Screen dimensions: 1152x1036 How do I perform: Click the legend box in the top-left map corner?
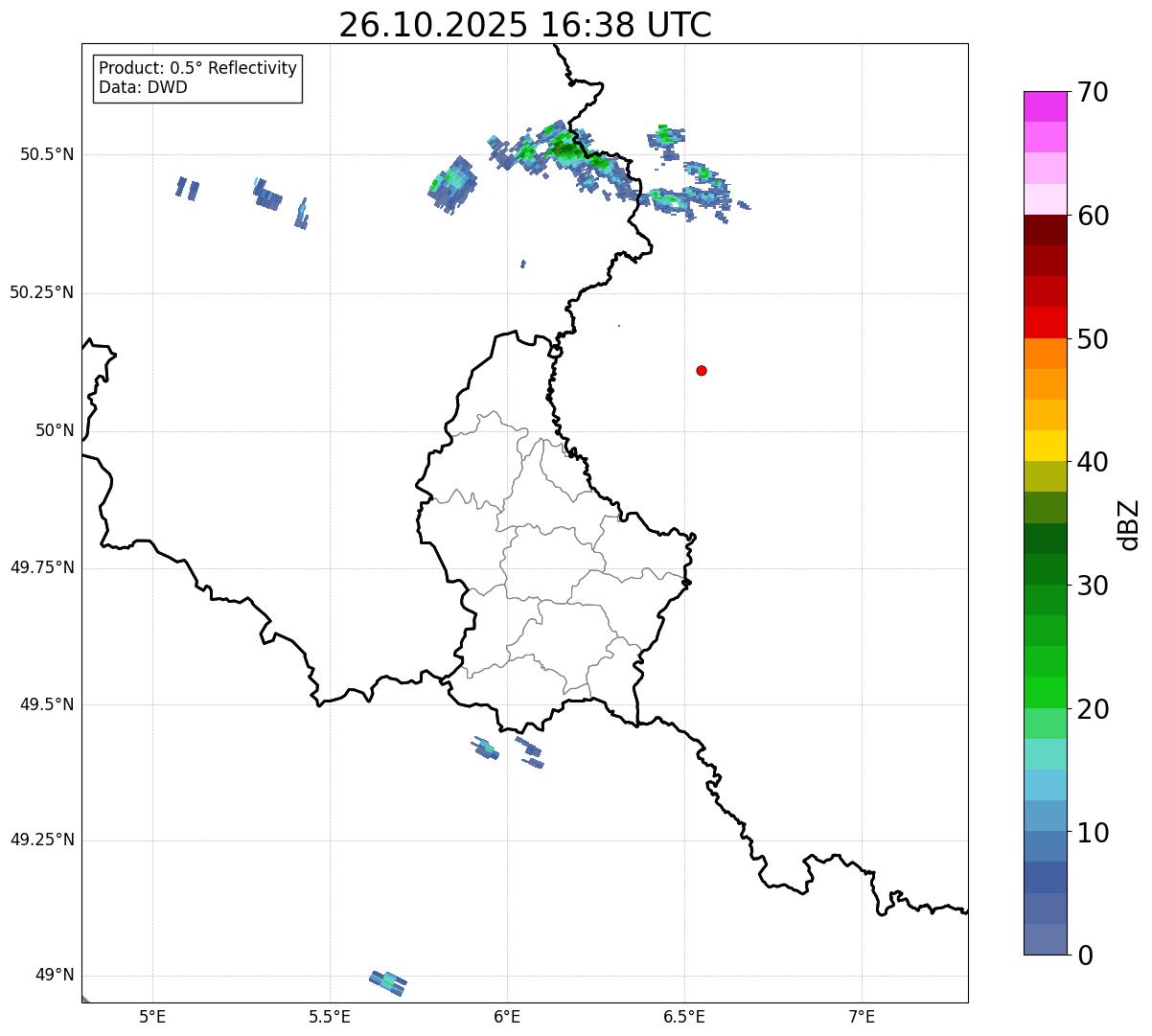point(197,79)
